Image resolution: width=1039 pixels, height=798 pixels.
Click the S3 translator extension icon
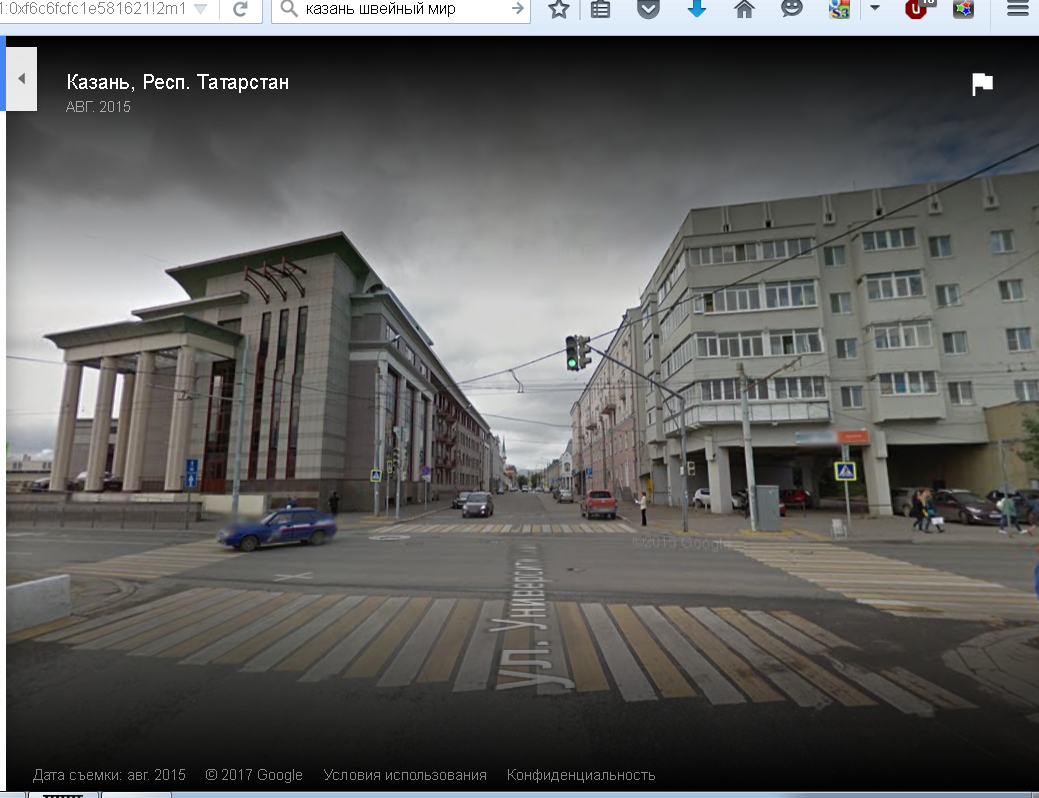[839, 9]
